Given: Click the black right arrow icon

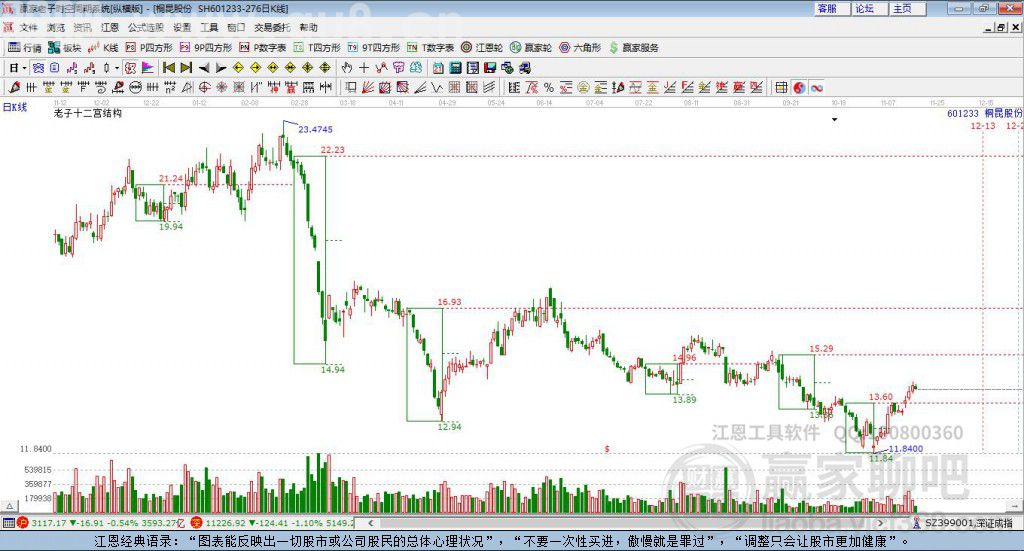Looking at the screenshot, I should 221,68.
